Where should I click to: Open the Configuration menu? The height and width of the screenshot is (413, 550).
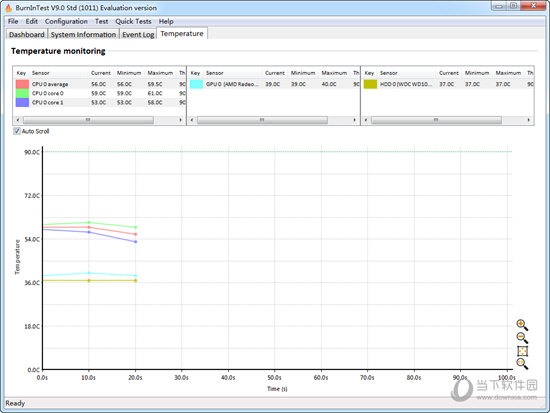click(x=66, y=21)
